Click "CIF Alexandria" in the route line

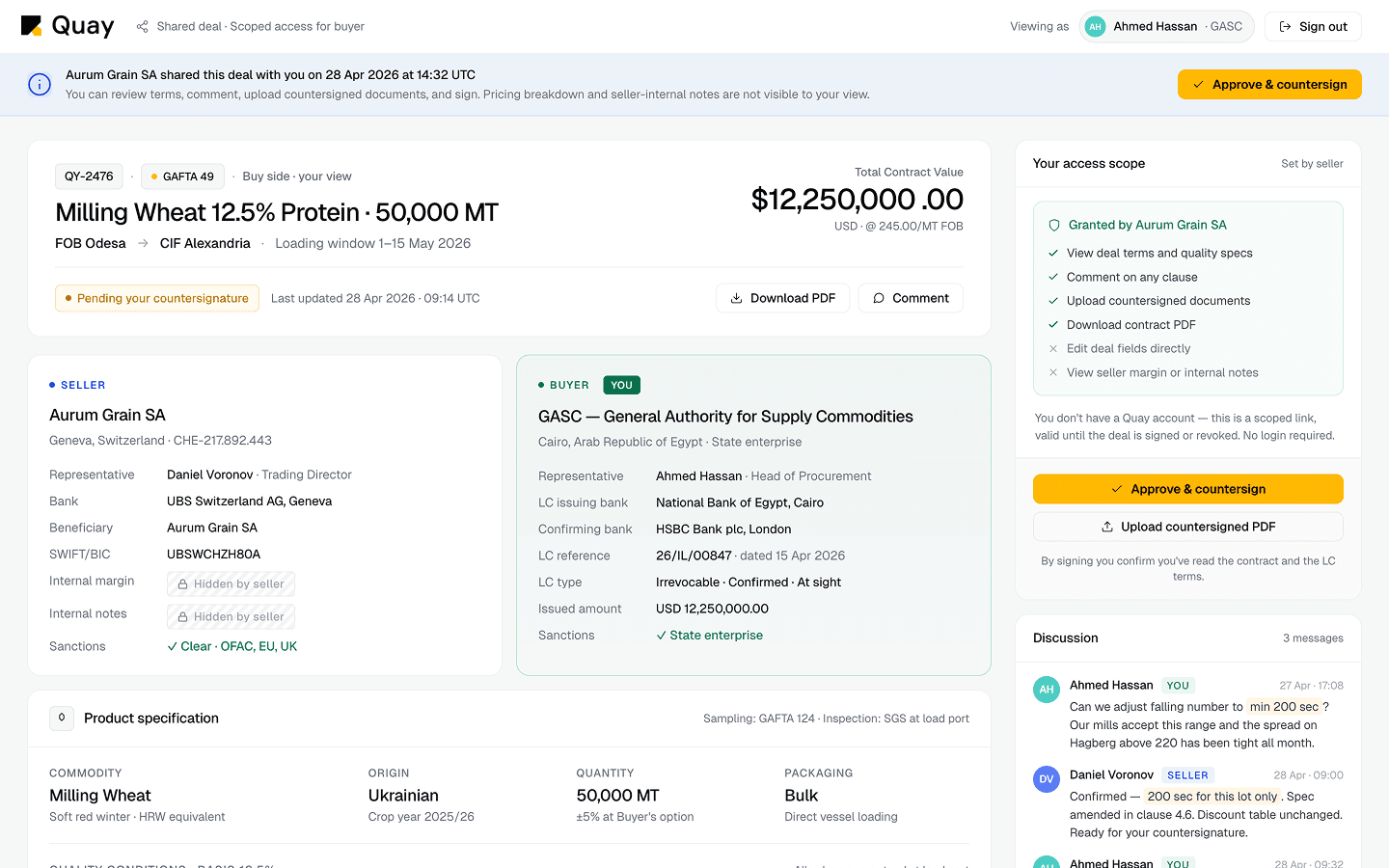click(205, 244)
